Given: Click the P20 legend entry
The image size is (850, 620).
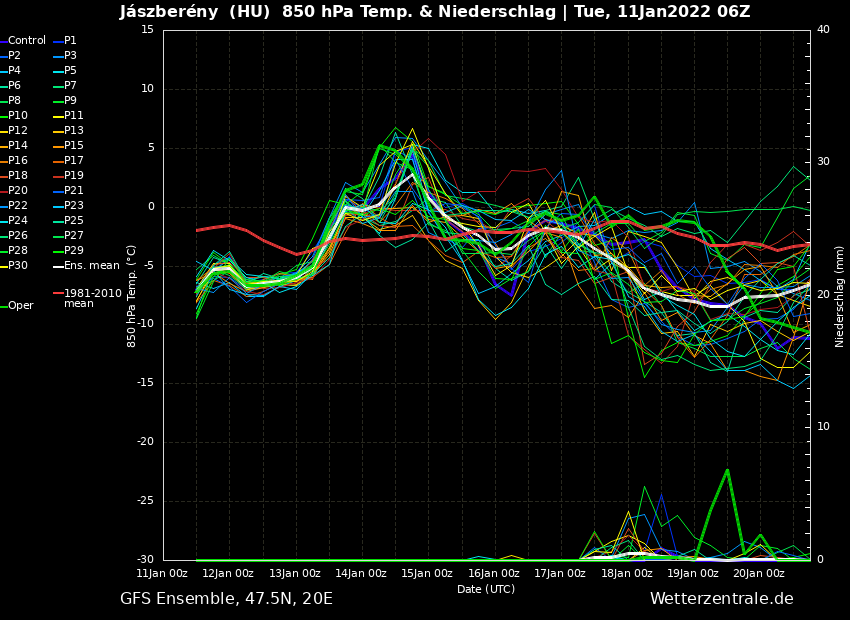Looking at the screenshot, I should (18, 191).
